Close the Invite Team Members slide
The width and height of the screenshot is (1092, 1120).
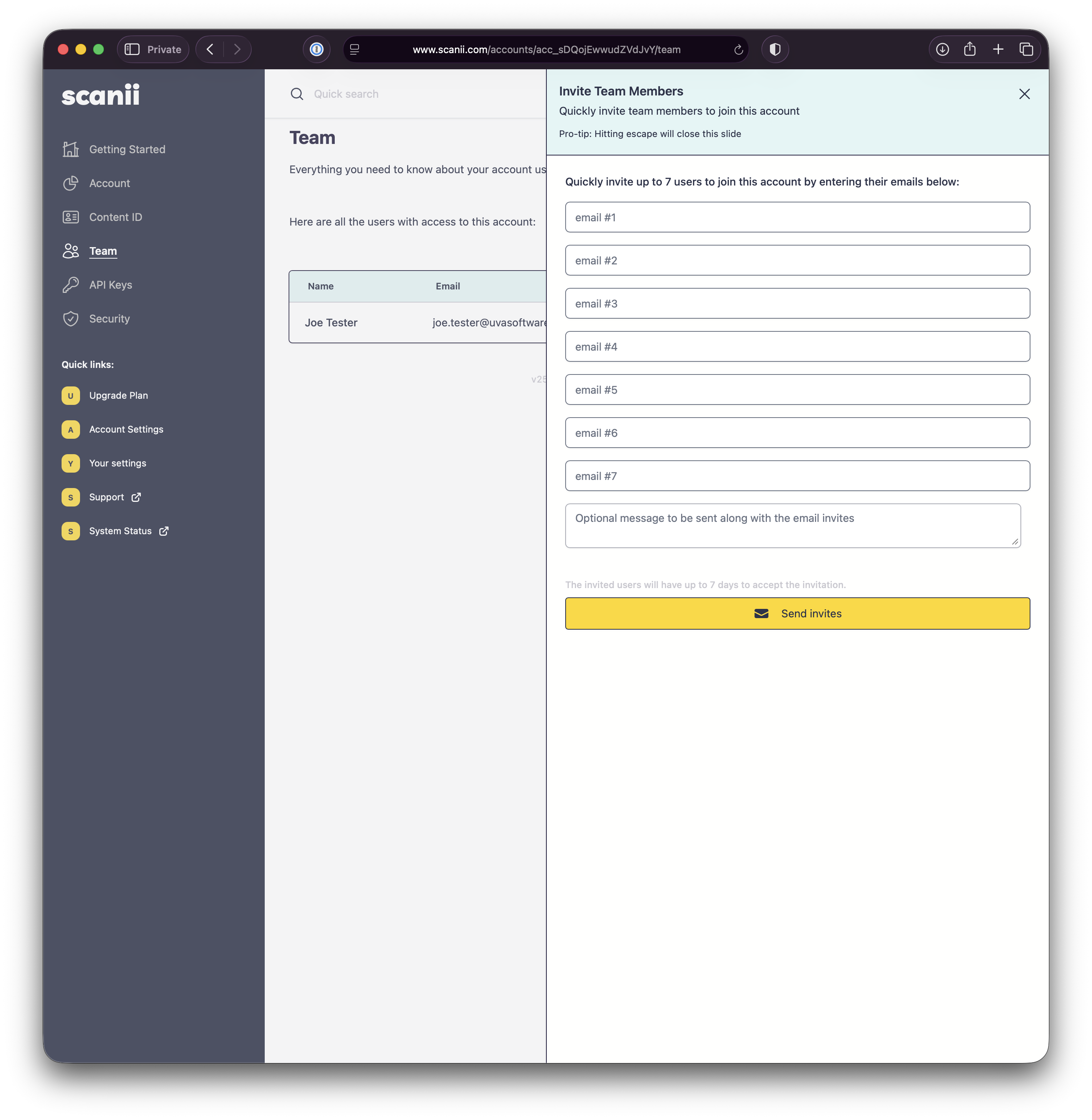[x=1024, y=94]
